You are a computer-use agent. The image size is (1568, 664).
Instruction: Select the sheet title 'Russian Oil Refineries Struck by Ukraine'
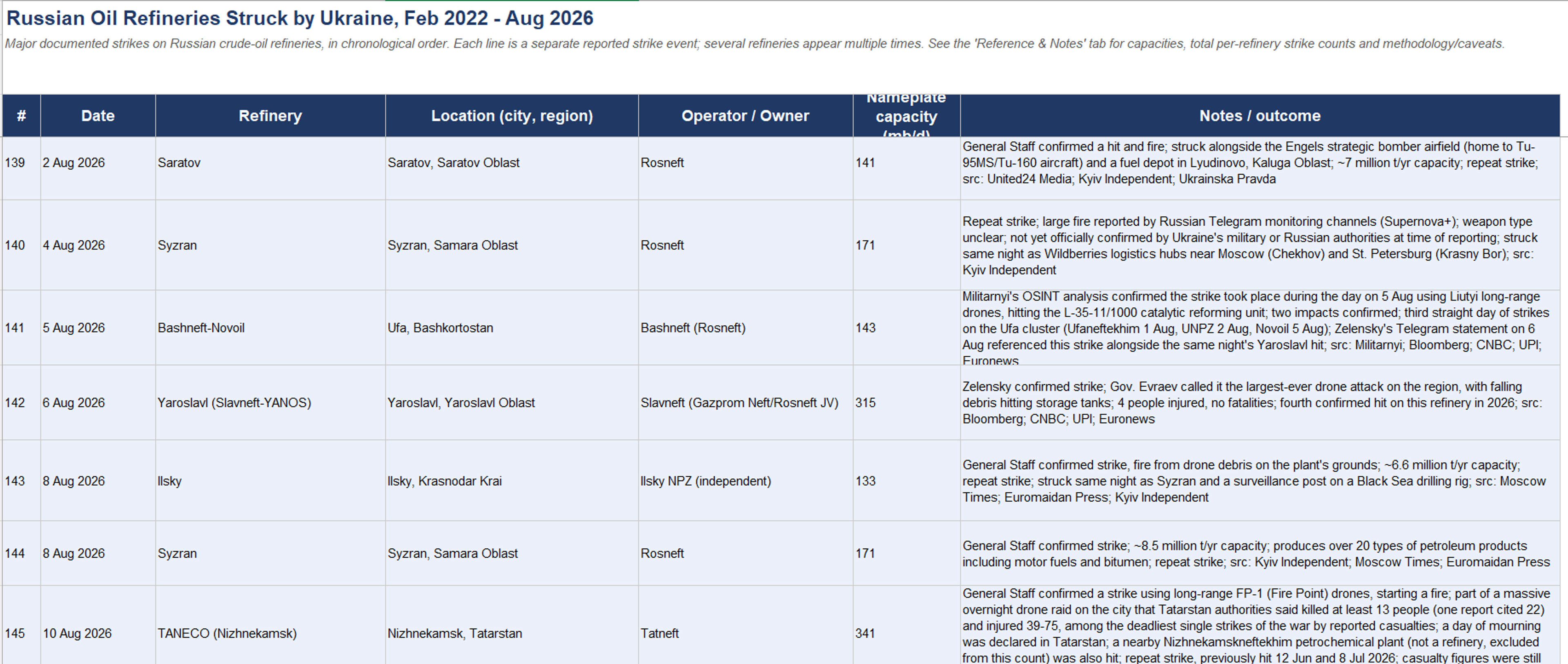coord(299,18)
